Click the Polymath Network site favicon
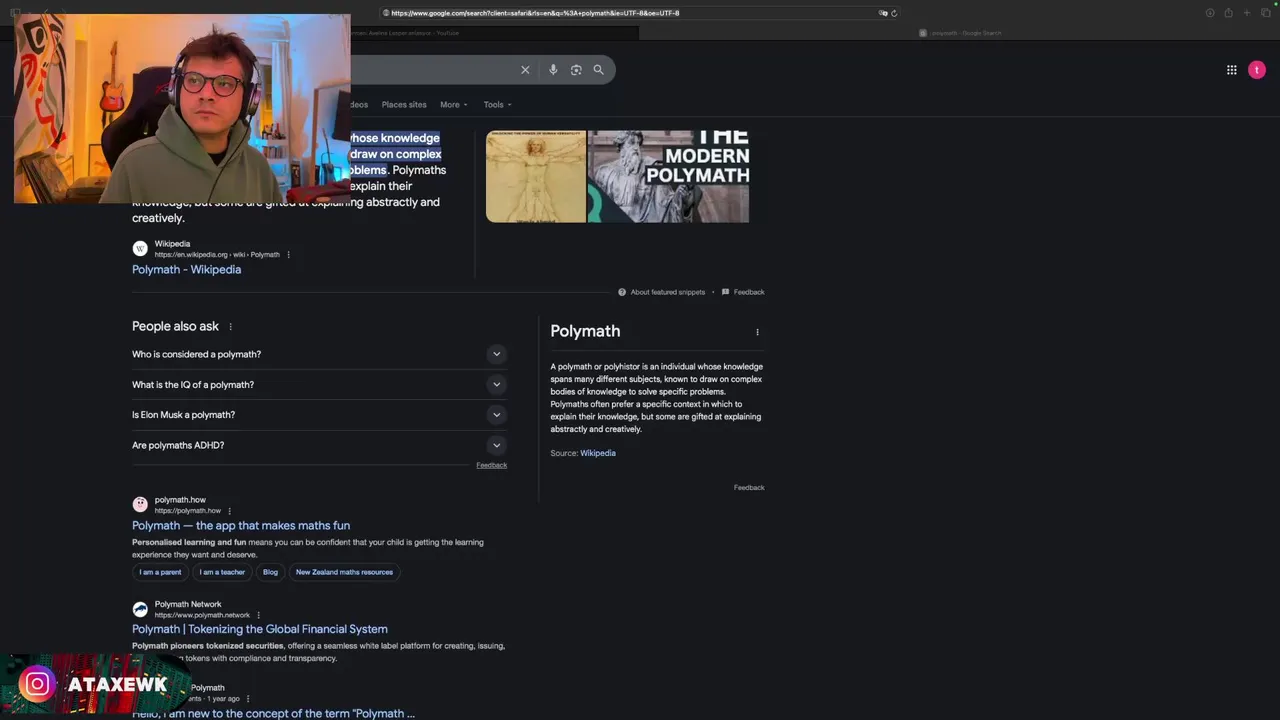1280x720 pixels. click(x=140, y=609)
